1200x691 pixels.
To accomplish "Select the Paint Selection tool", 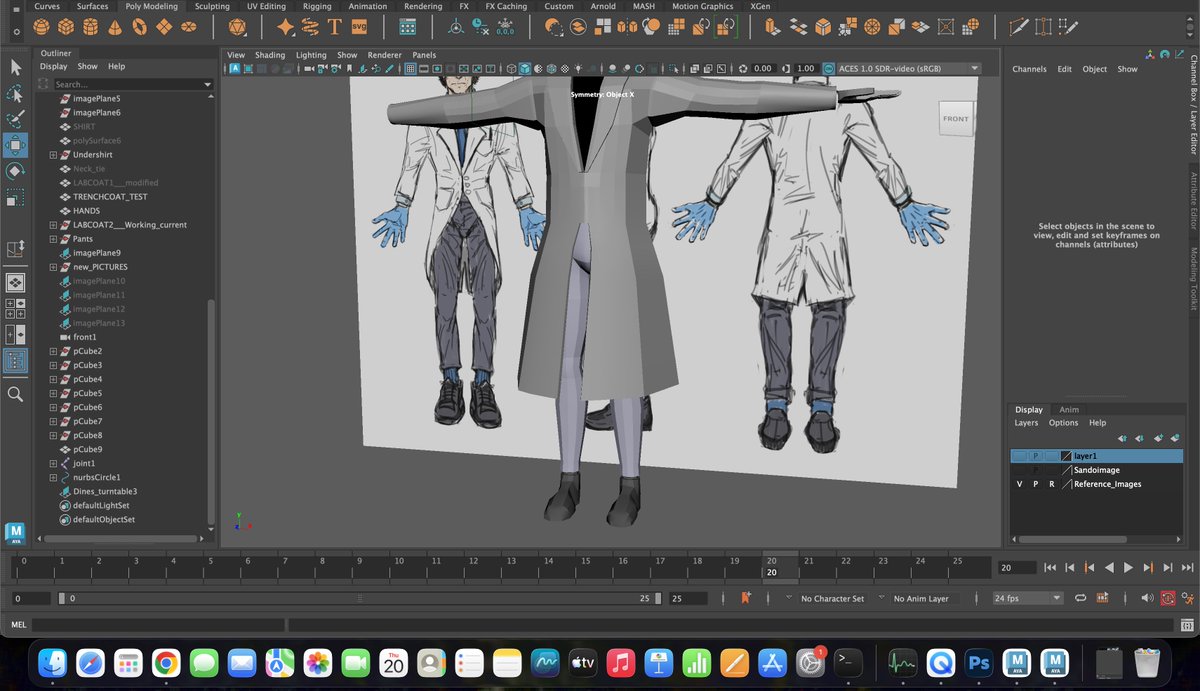I will tap(15, 119).
